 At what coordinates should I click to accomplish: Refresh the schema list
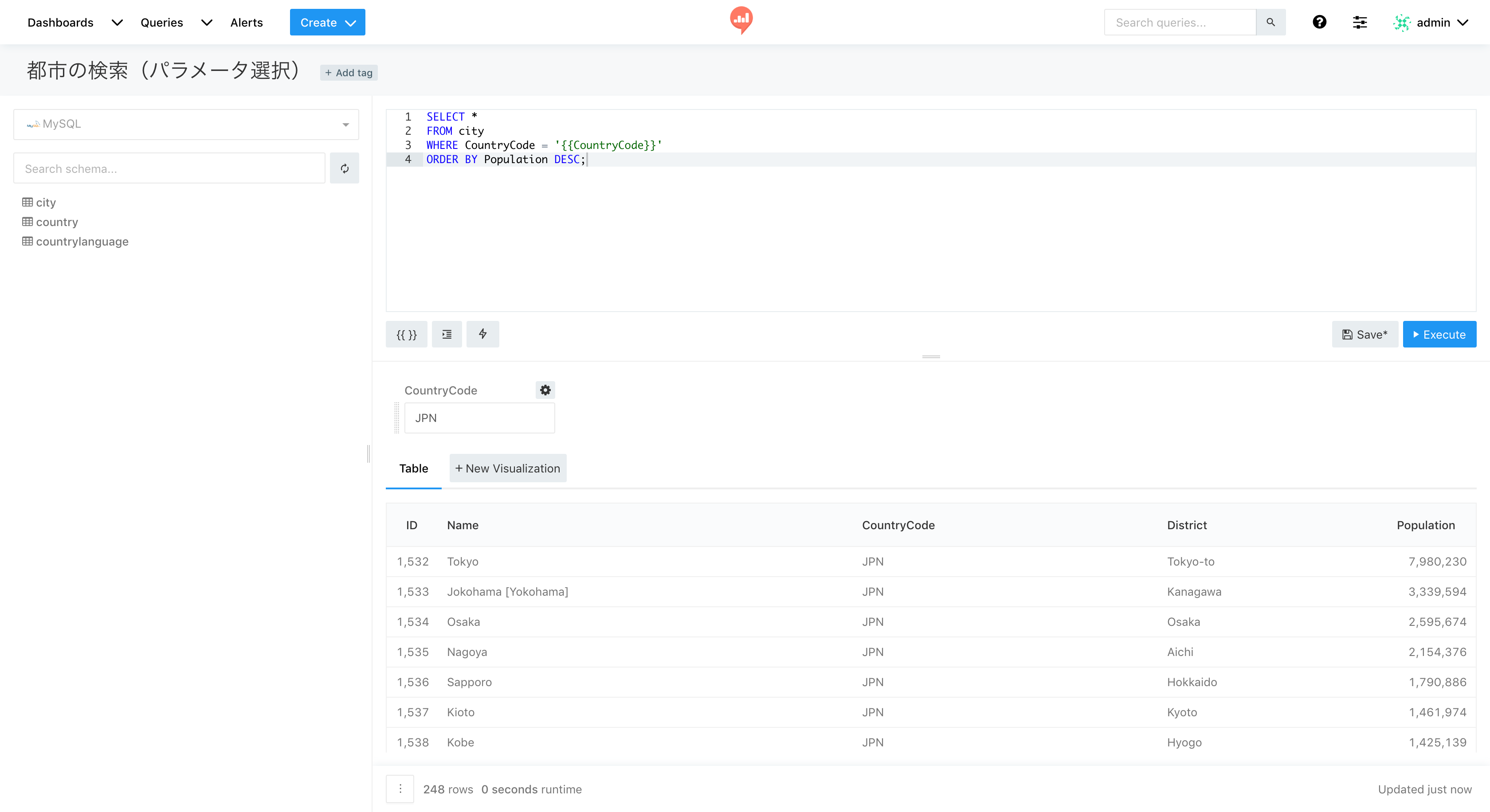point(344,169)
